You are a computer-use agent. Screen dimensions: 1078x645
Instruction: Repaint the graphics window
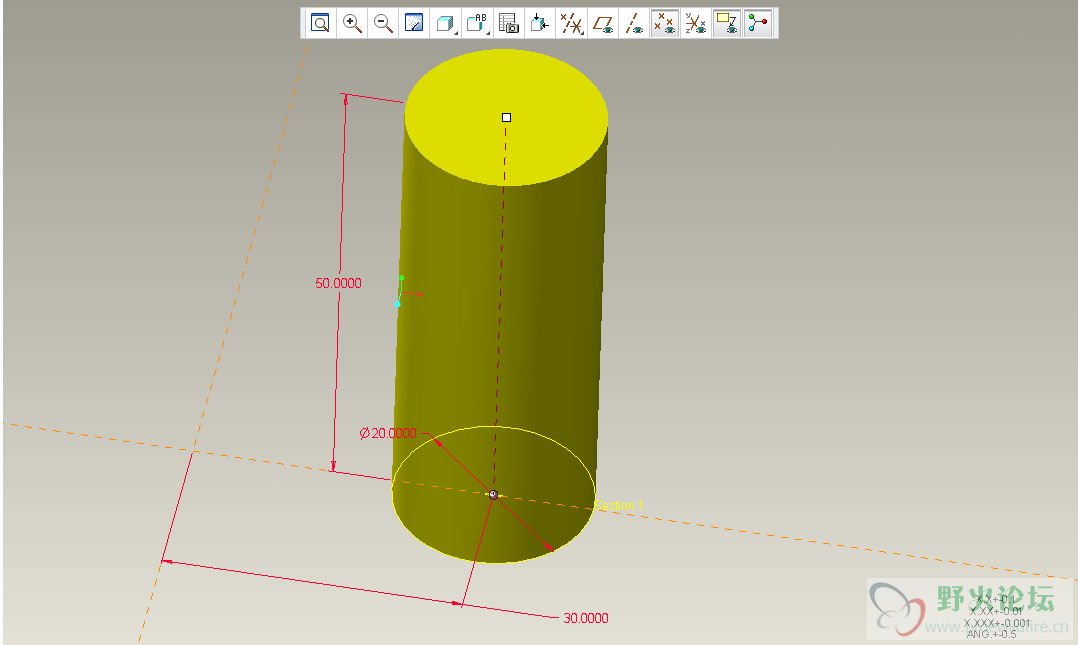pyautogui.click(x=414, y=23)
